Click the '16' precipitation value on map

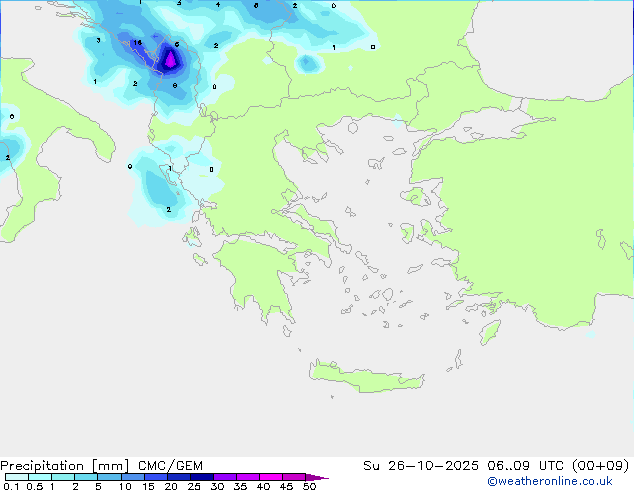pyautogui.click(x=137, y=42)
